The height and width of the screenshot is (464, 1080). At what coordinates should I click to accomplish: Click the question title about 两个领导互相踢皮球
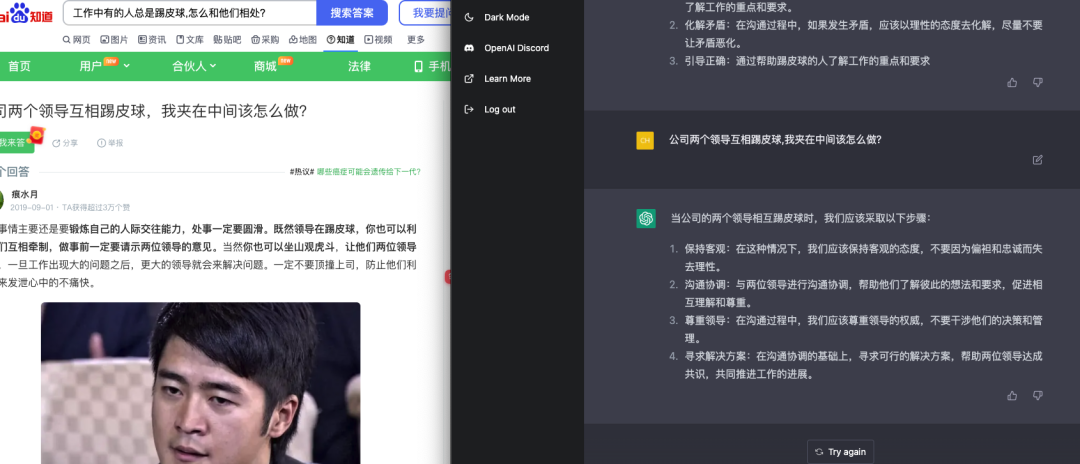tap(153, 111)
